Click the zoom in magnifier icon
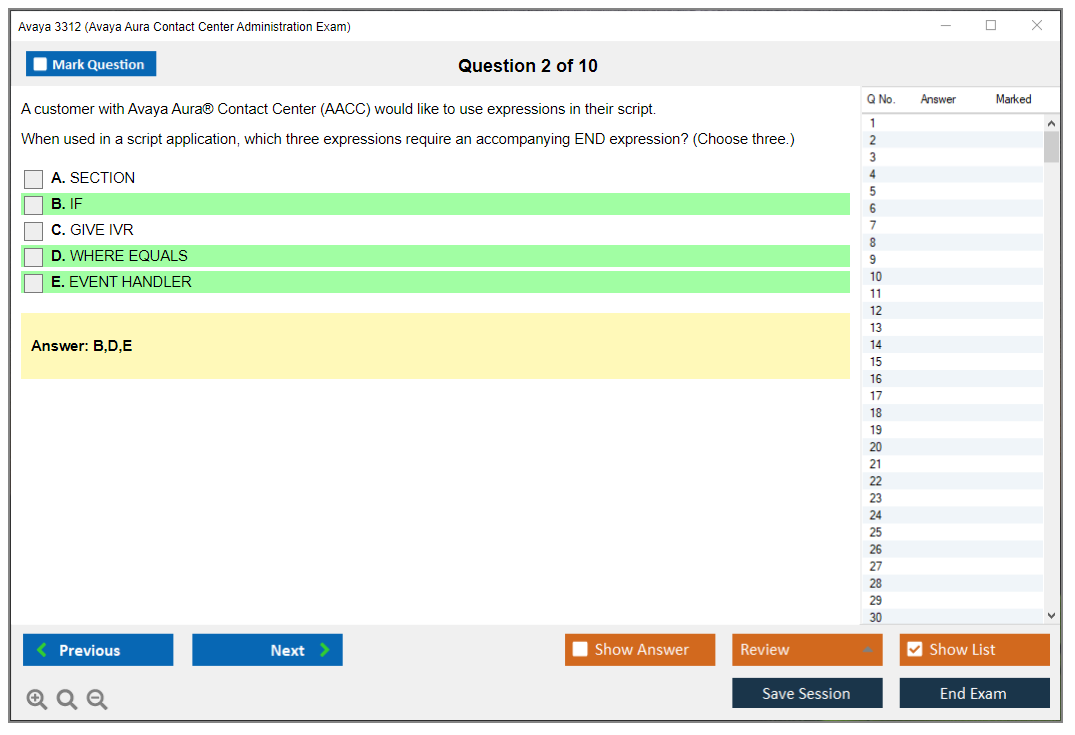The image size is (1075, 735). 37,699
